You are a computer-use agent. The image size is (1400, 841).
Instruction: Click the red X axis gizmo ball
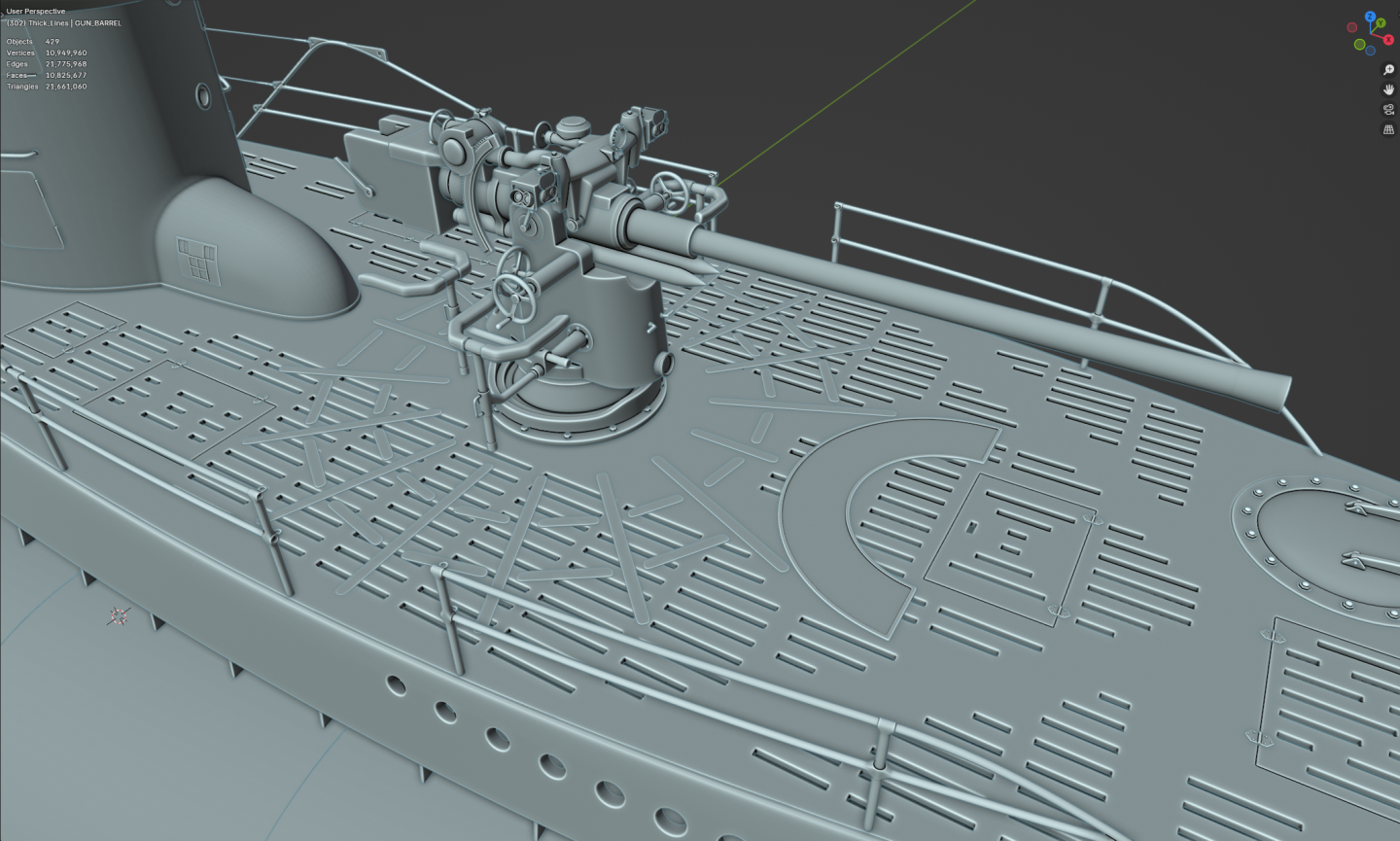(x=1388, y=40)
